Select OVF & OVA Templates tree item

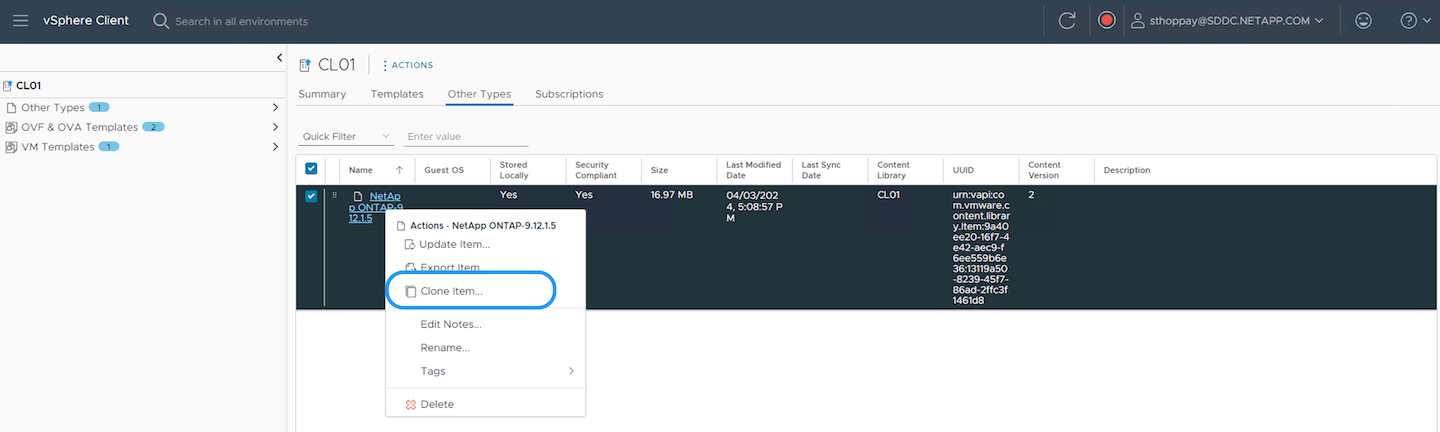pos(80,127)
